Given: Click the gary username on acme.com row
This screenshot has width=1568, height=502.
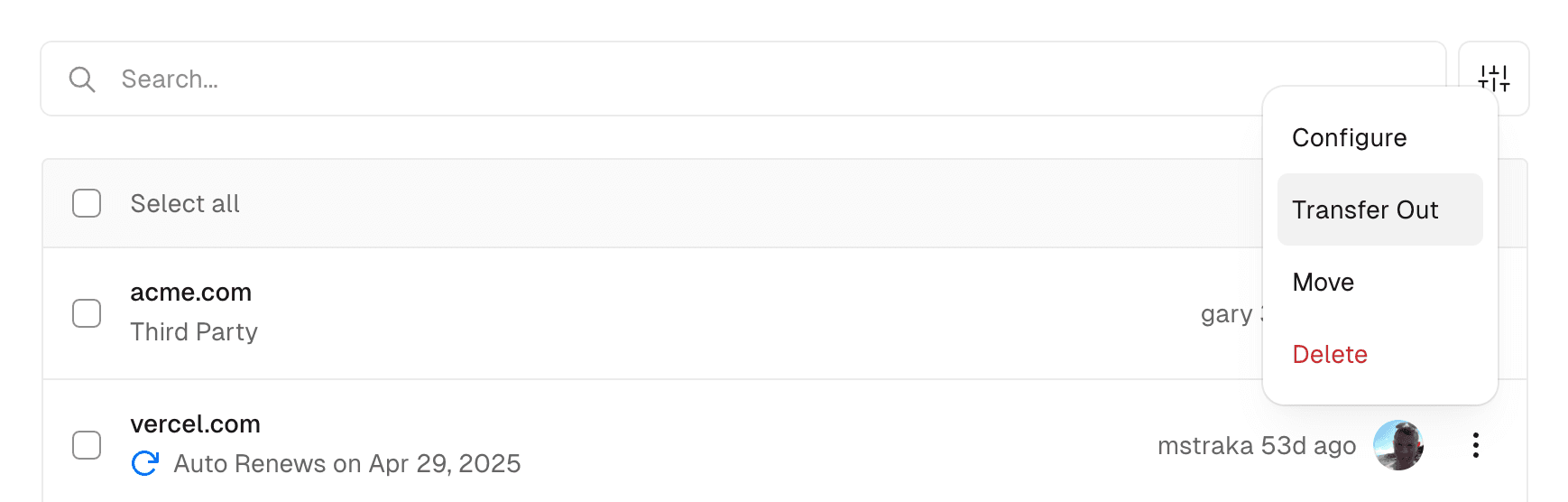Looking at the screenshot, I should click(x=1227, y=314).
